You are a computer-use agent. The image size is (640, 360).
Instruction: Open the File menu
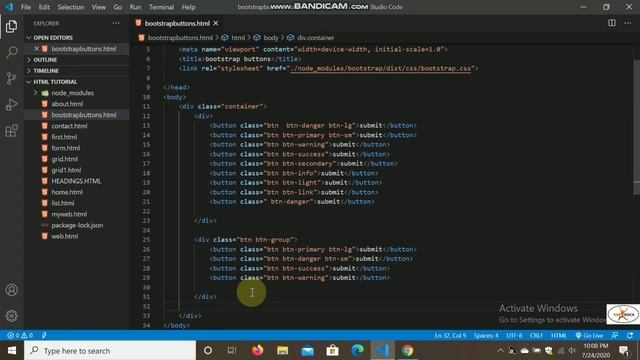pyautogui.click(x=26, y=7)
